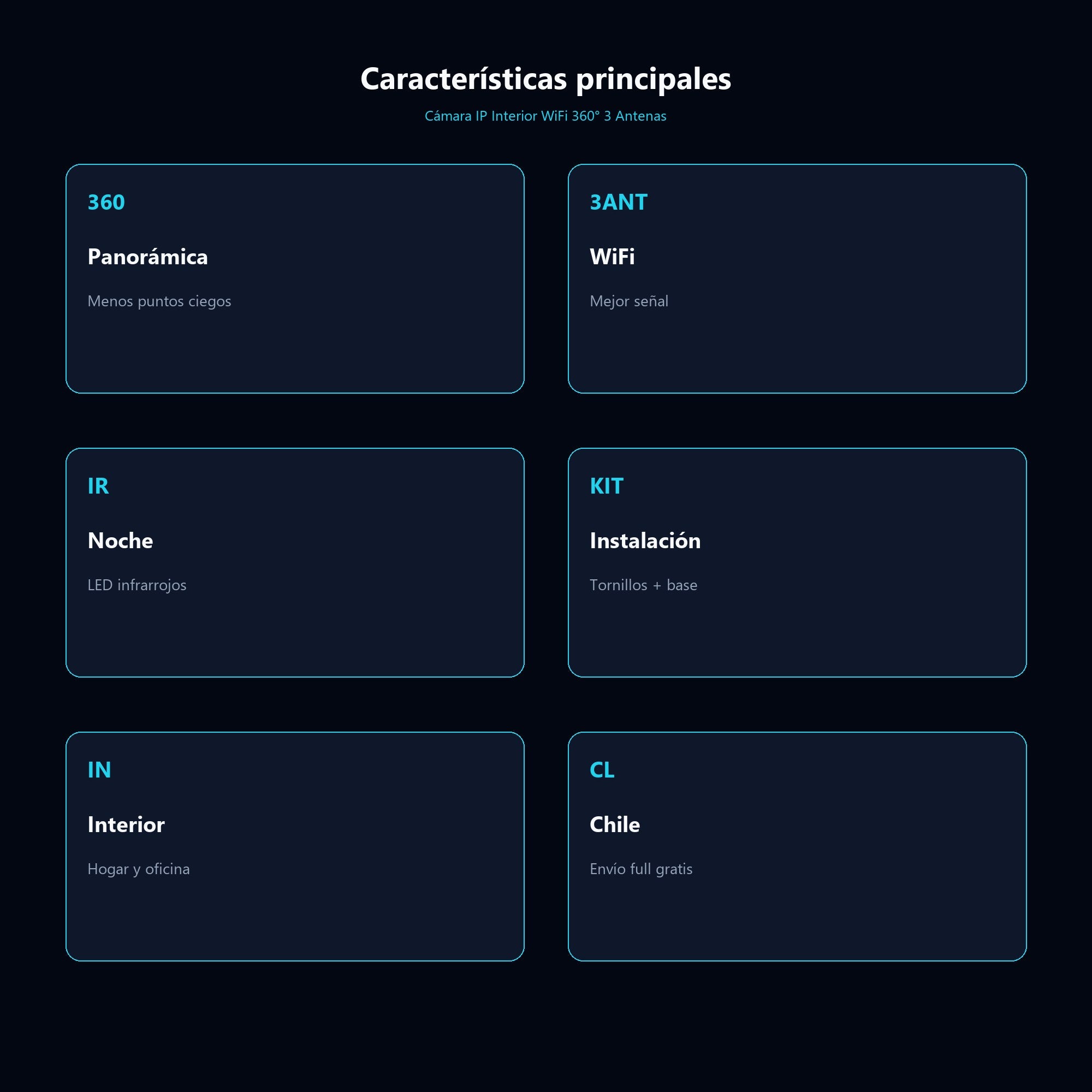The width and height of the screenshot is (1092, 1092).
Task: Select the Panorámica card title
Action: pyautogui.click(x=147, y=257)
